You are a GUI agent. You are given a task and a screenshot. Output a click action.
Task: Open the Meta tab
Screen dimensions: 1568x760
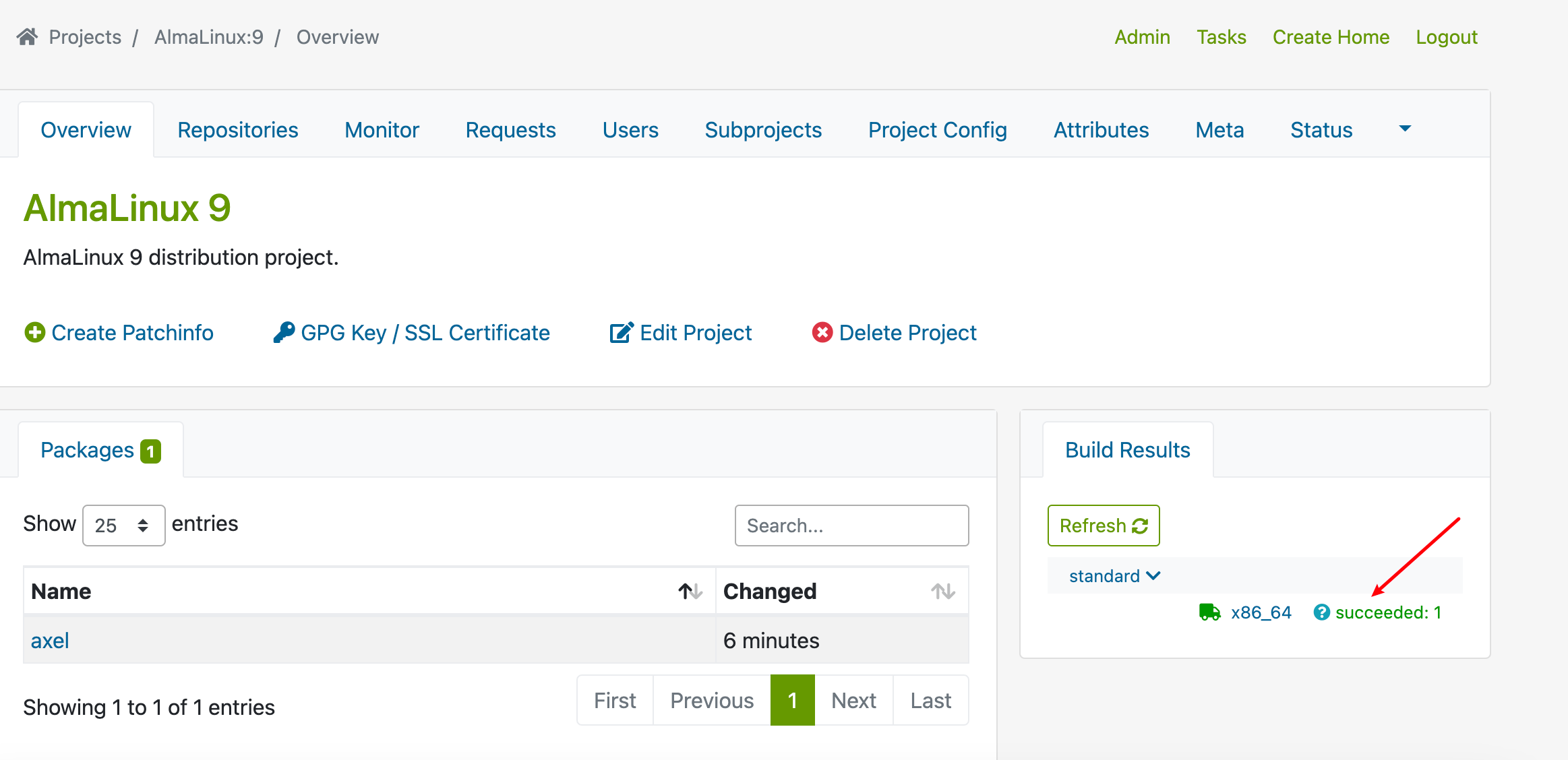1219,130
